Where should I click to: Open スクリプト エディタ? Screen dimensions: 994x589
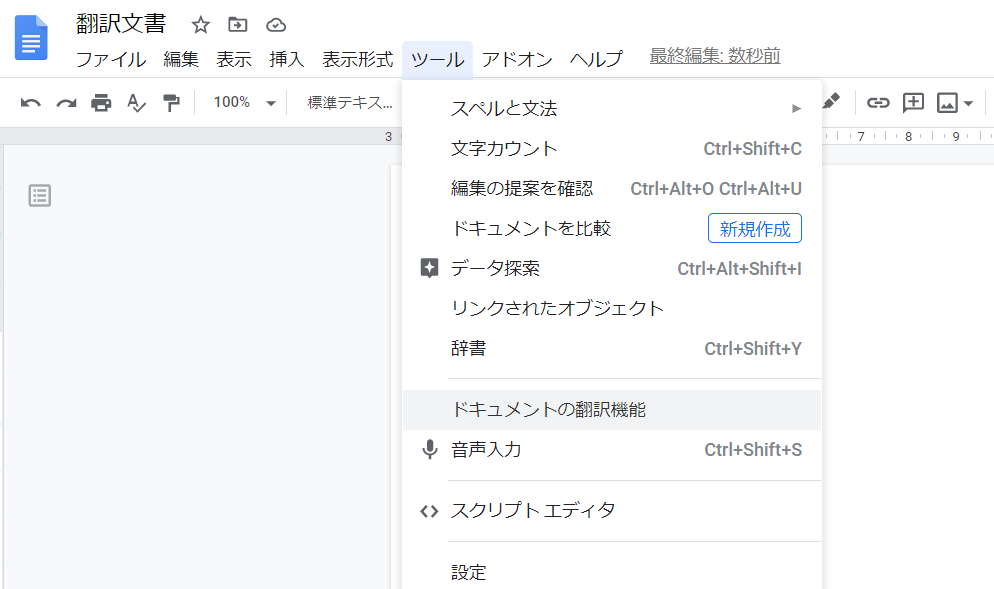pyautogui.click(x=612, y=510)
